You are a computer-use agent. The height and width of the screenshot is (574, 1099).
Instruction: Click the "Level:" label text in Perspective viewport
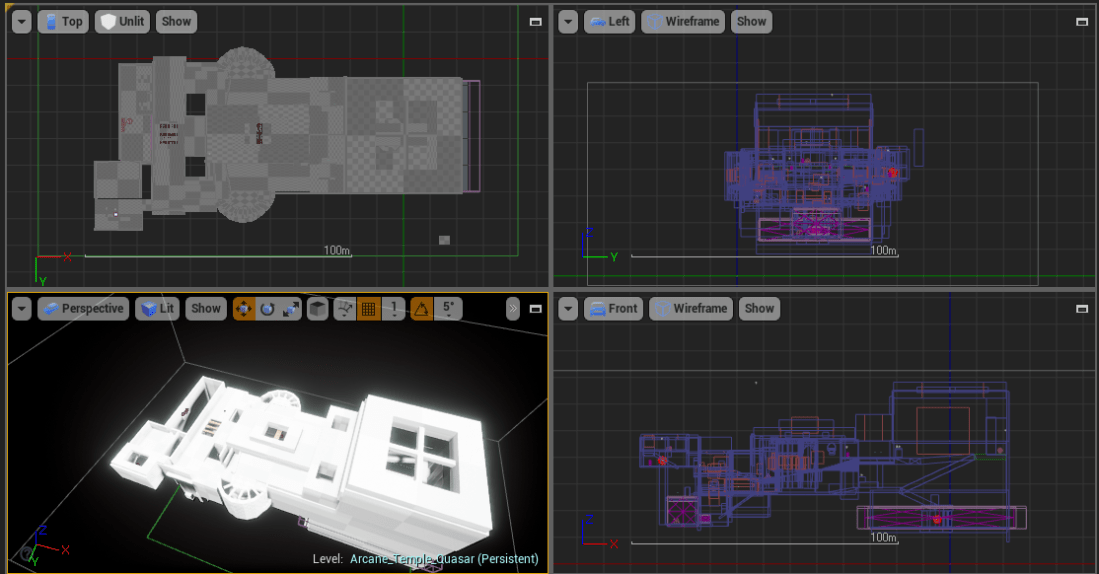(x=328, y=559)
